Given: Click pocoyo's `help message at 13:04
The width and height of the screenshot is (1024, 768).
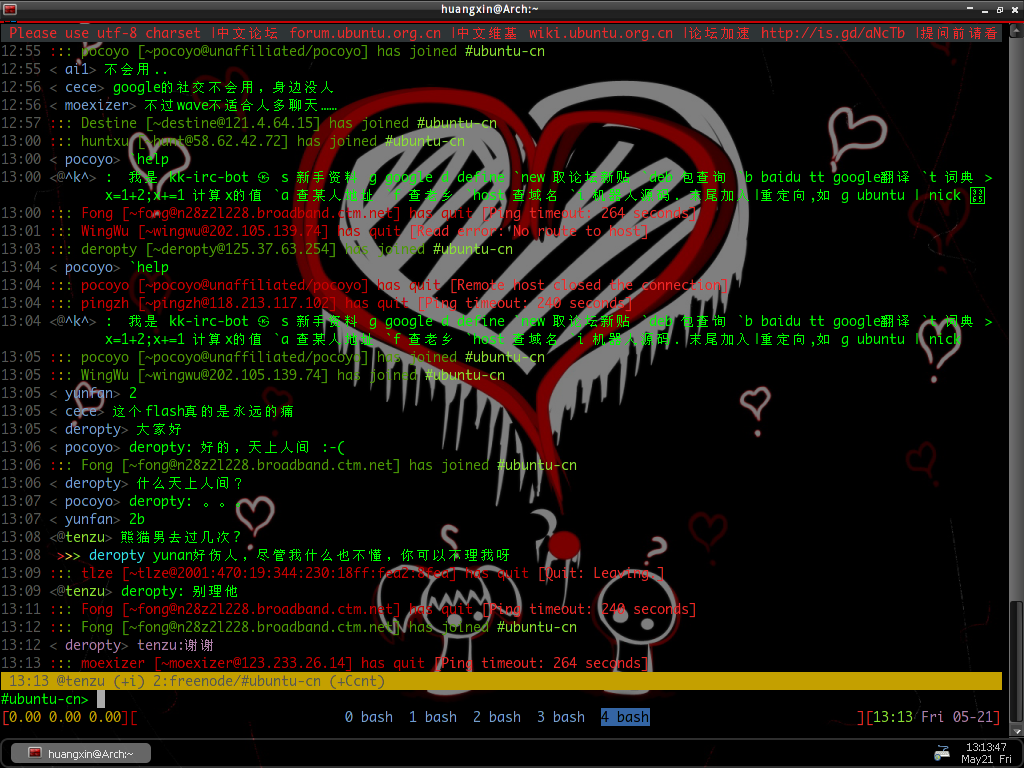Looking at the screenshot, I should click(149, 267).
